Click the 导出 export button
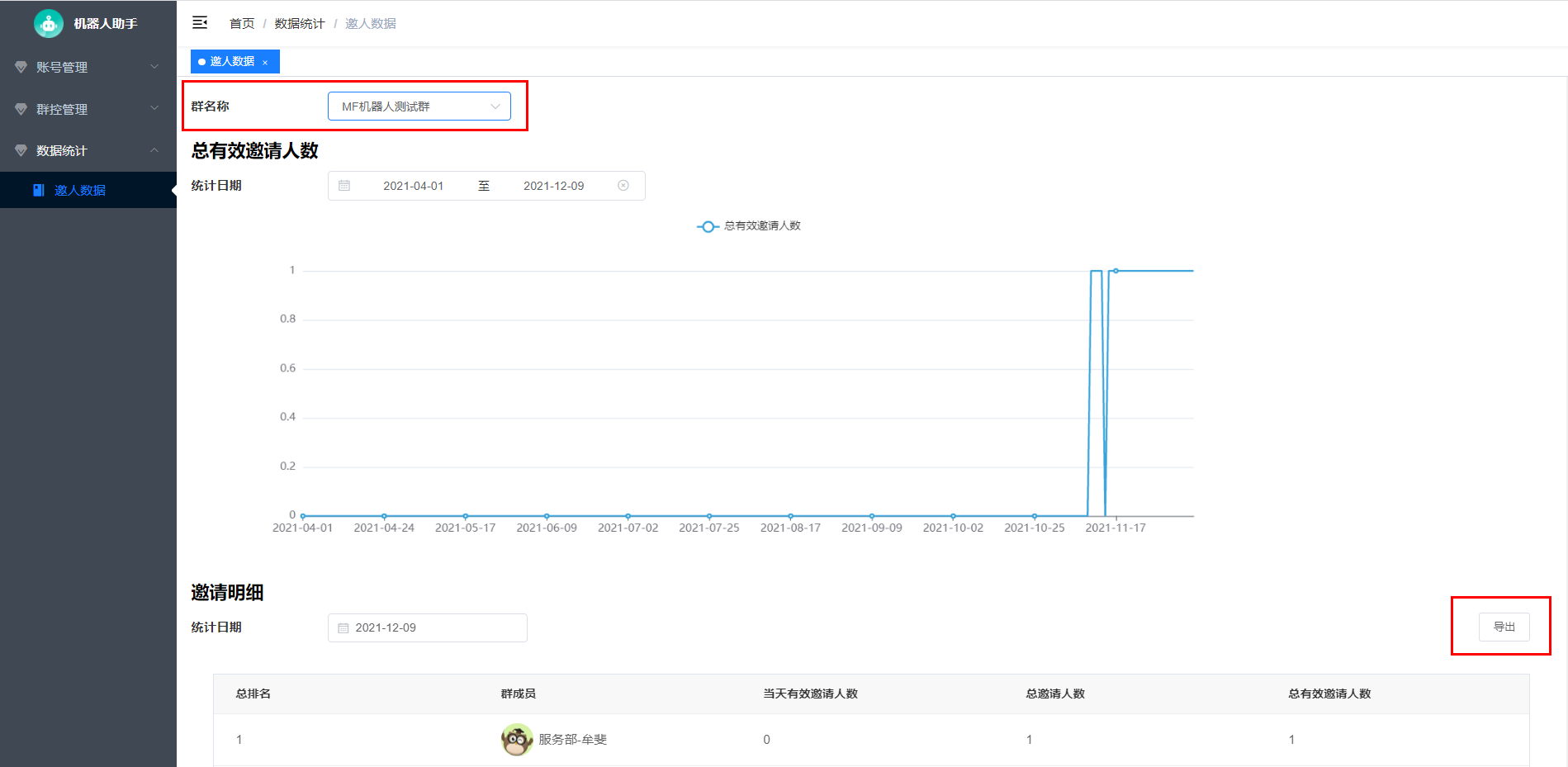1568x767 pixels. click(1504, 627)
